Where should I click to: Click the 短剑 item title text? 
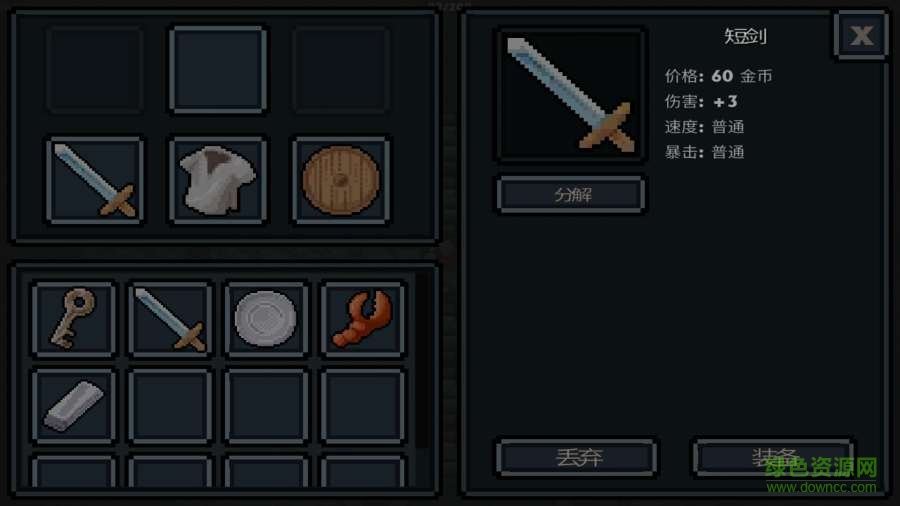coord(745,37)
